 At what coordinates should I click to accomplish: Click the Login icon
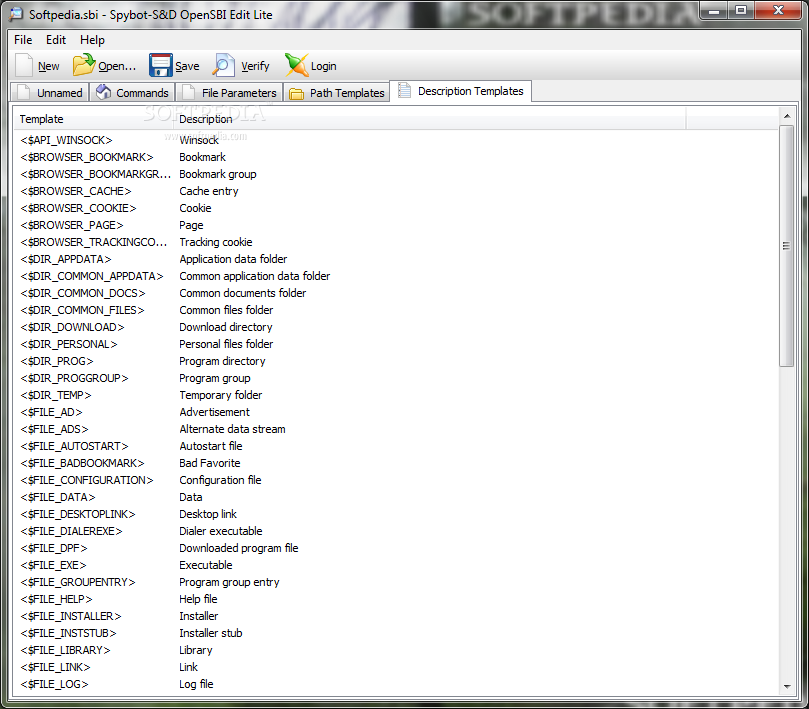tap(297, 66)
